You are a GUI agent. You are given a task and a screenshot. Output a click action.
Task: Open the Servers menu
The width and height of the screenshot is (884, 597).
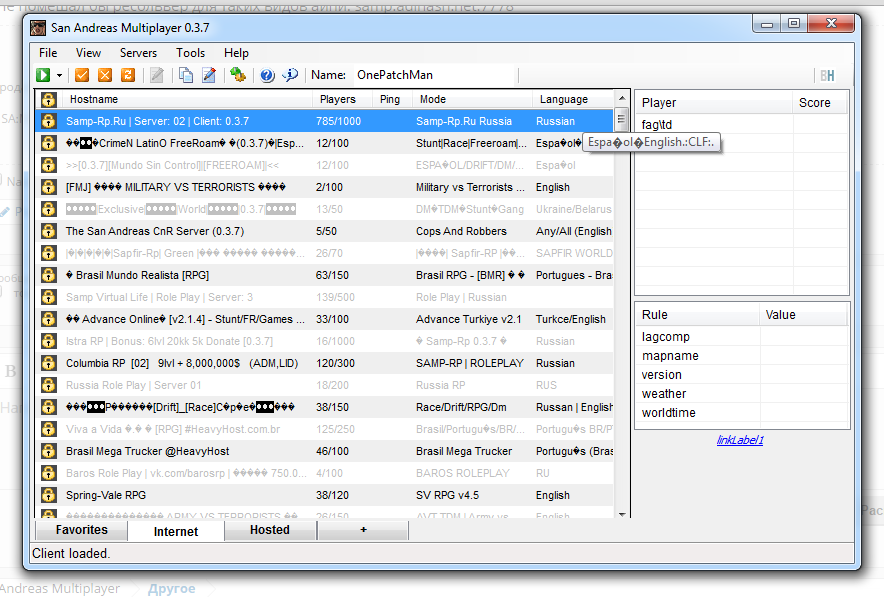tap(138, 53)
